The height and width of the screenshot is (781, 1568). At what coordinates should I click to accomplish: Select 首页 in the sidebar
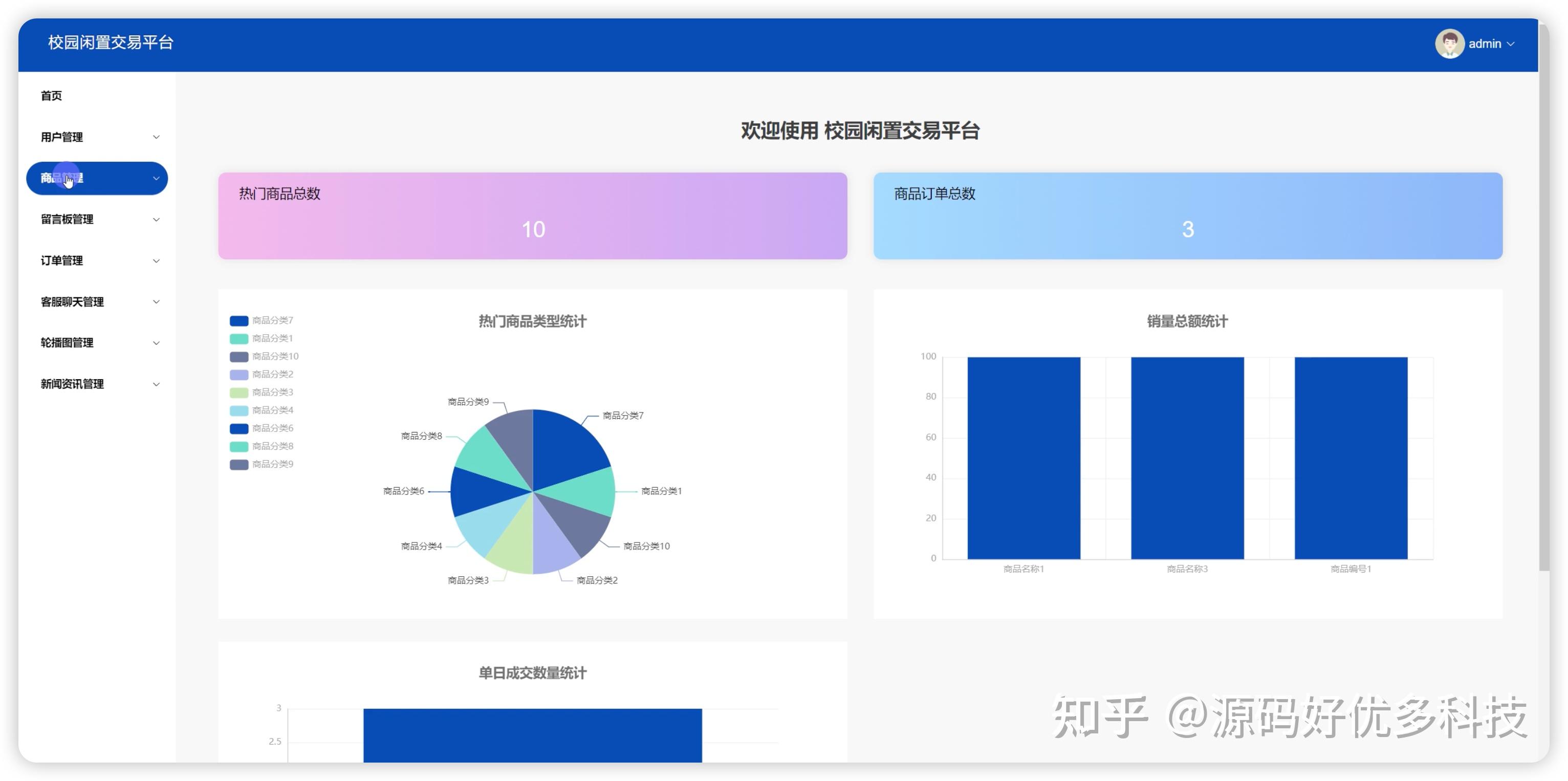click(x=52, y=96)
